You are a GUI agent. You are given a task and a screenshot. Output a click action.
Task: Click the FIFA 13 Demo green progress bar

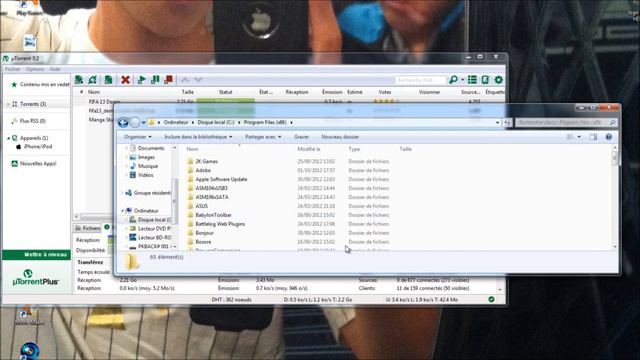coord(226,101)
